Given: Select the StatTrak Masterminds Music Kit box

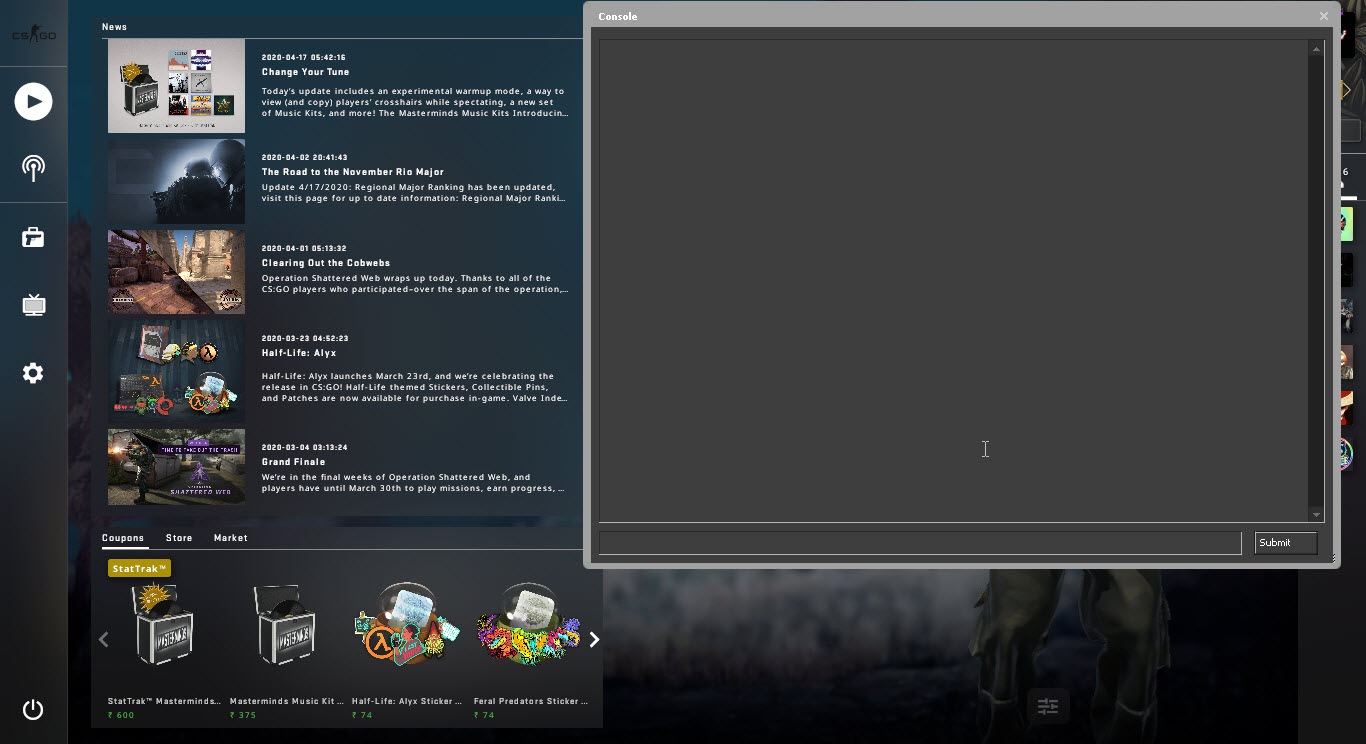Looking at the screenshot, I should [162, 625].
